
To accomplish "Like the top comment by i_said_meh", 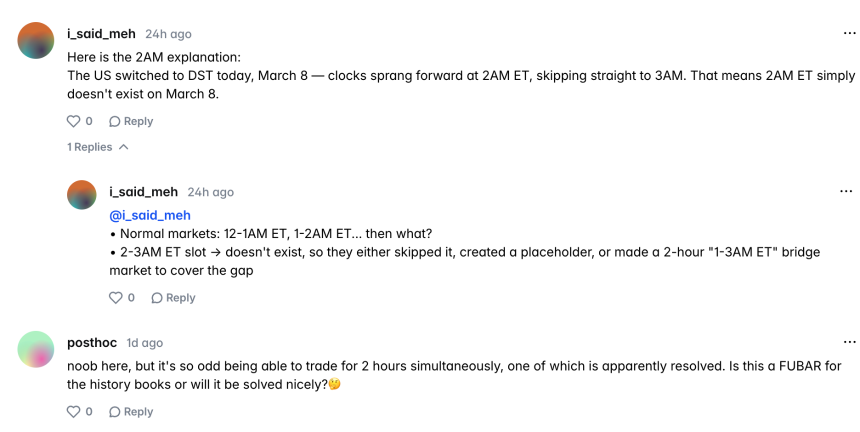I will (x=73, y=121).
